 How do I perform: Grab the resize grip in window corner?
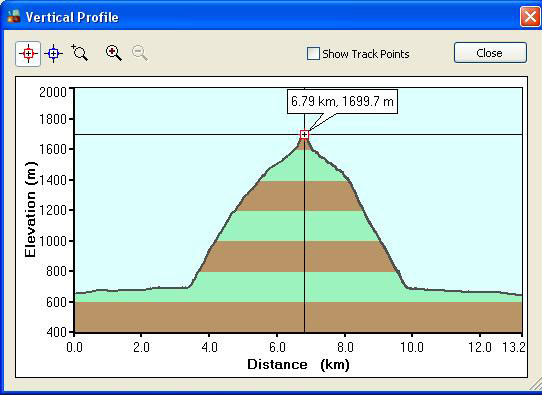[x=535, y=385]
